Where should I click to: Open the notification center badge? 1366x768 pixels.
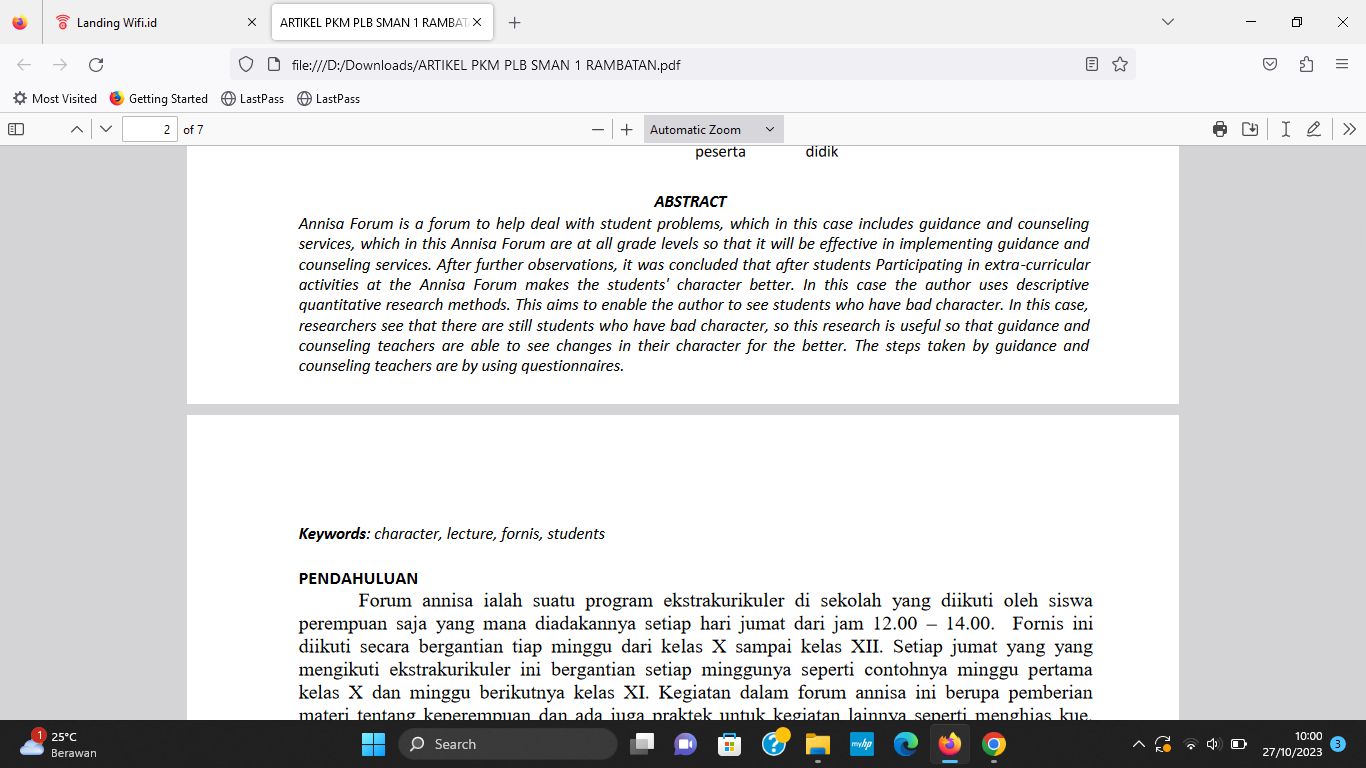(x=1338, y=744)
